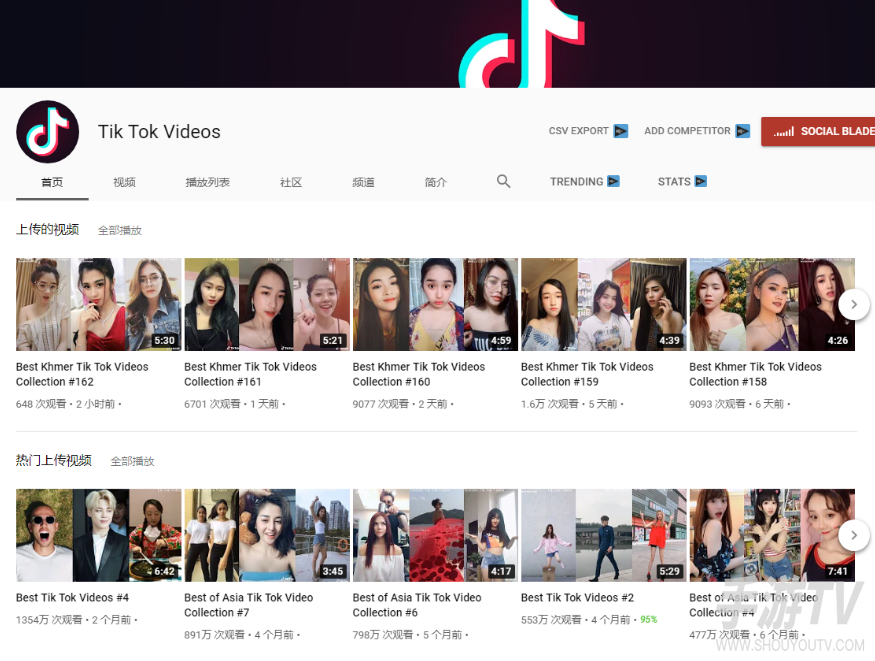Open thumbnail of Best Tik Tok Videos #2

(604, 535)
